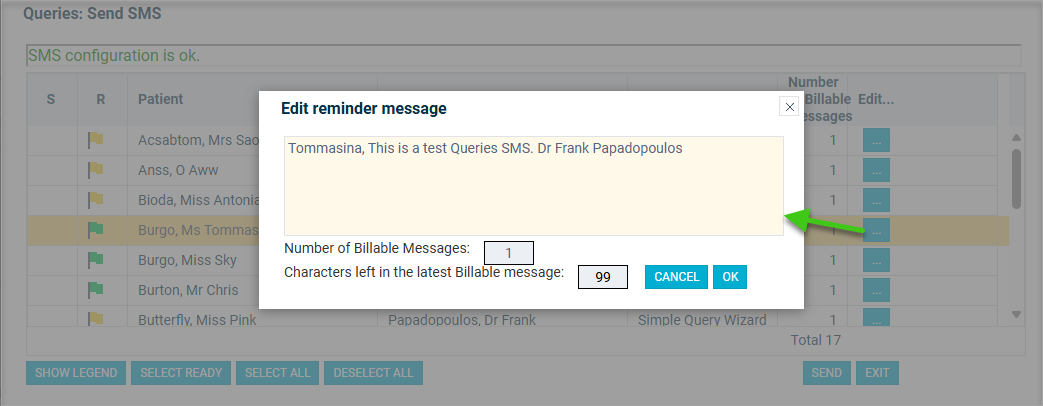Select the Number of Billable Messages field

coord(509,253)
